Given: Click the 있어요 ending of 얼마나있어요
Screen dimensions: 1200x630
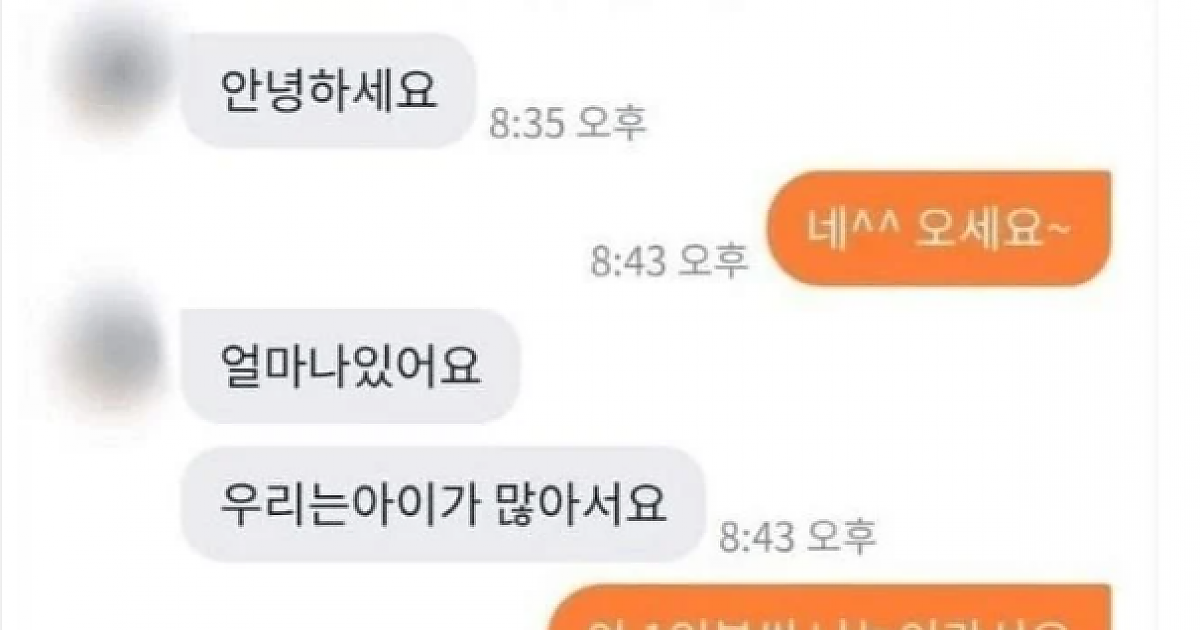Looking at the screenshot, I should [418, 367].
